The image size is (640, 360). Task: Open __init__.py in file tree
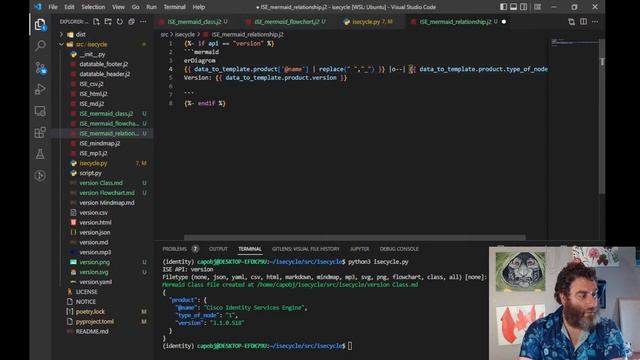tap(92, 54)
